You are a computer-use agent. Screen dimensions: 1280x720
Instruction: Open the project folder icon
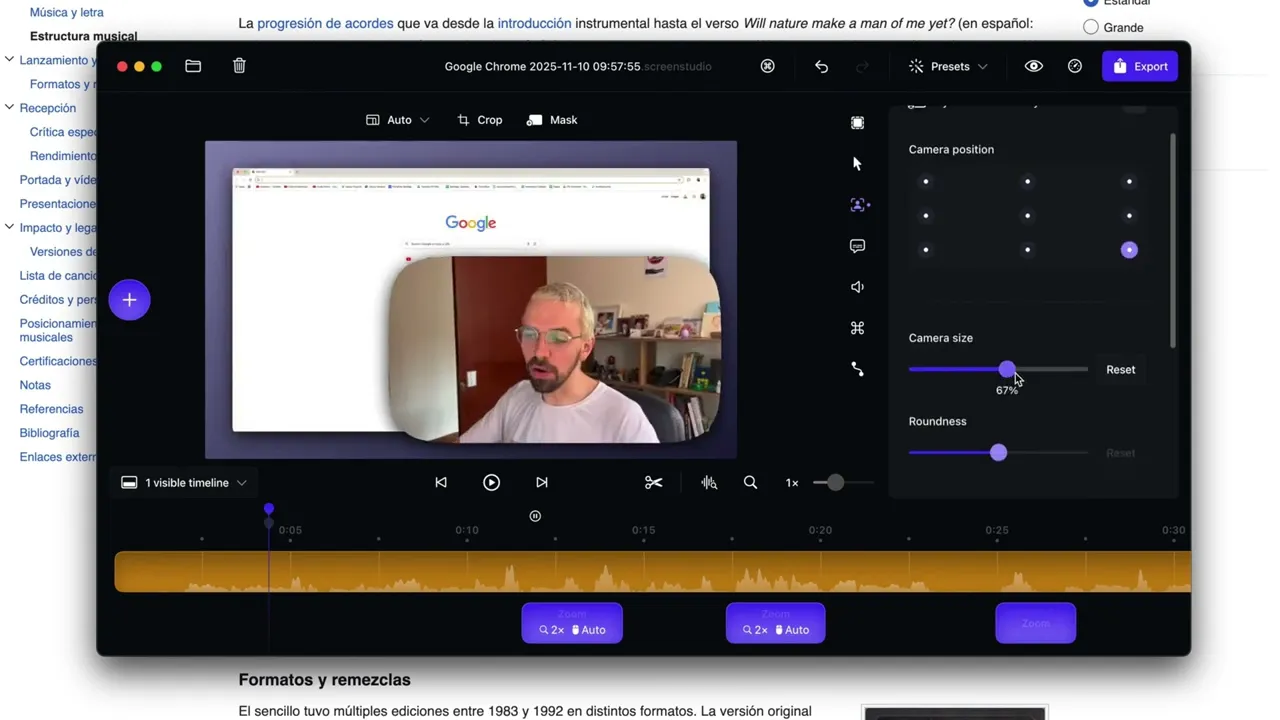[x=193, y=66]
